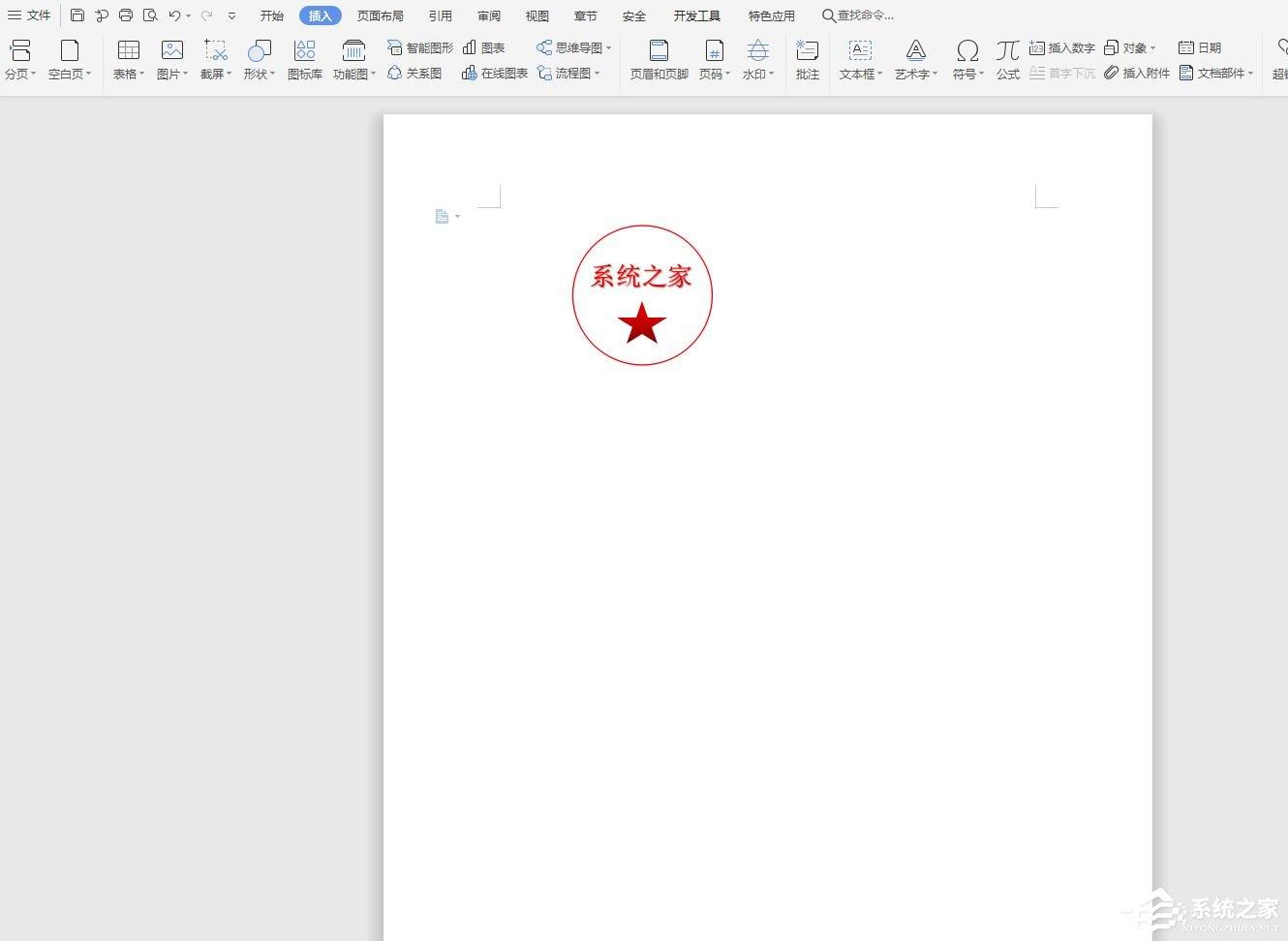Click 插入附件 insert attachment button
Viewport: 1288px width, 941px height.
1137,73
